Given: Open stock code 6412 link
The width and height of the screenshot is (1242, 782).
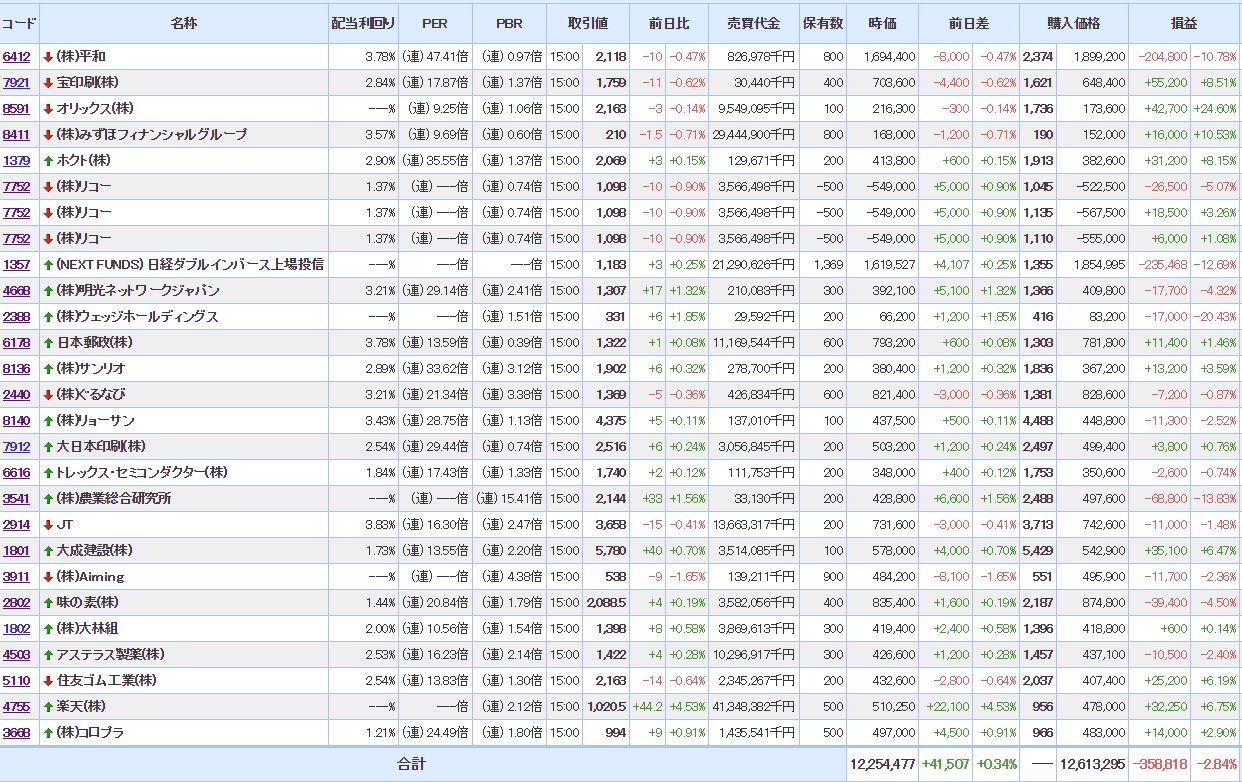Looking at the screenshot, I should (x=16, y=57).
